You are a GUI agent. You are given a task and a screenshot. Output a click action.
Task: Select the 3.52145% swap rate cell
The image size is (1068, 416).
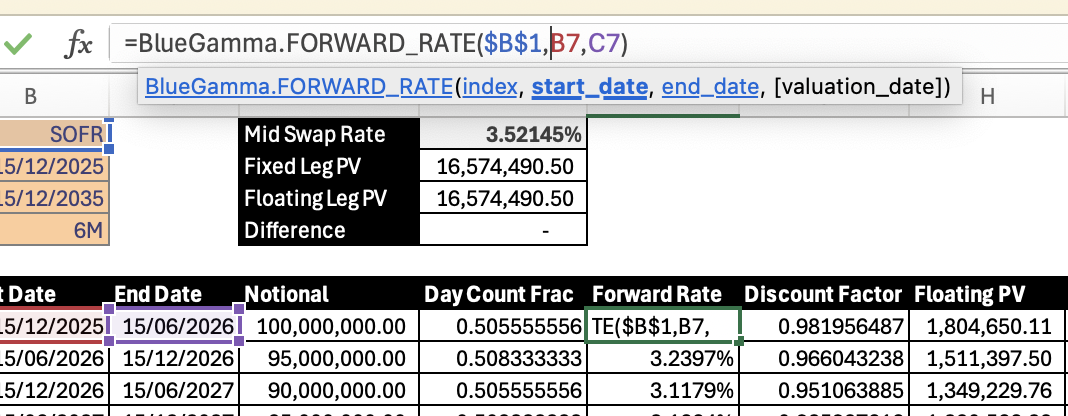click(503, 134)
